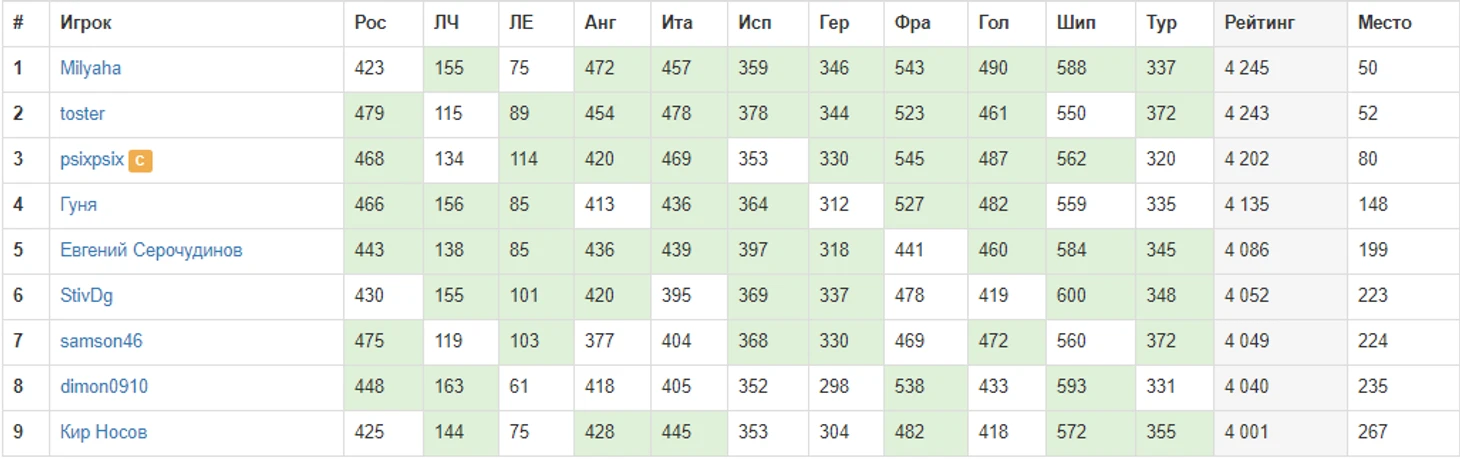
Task: Open dimon0910 player profile
Action: click(104, 387)
